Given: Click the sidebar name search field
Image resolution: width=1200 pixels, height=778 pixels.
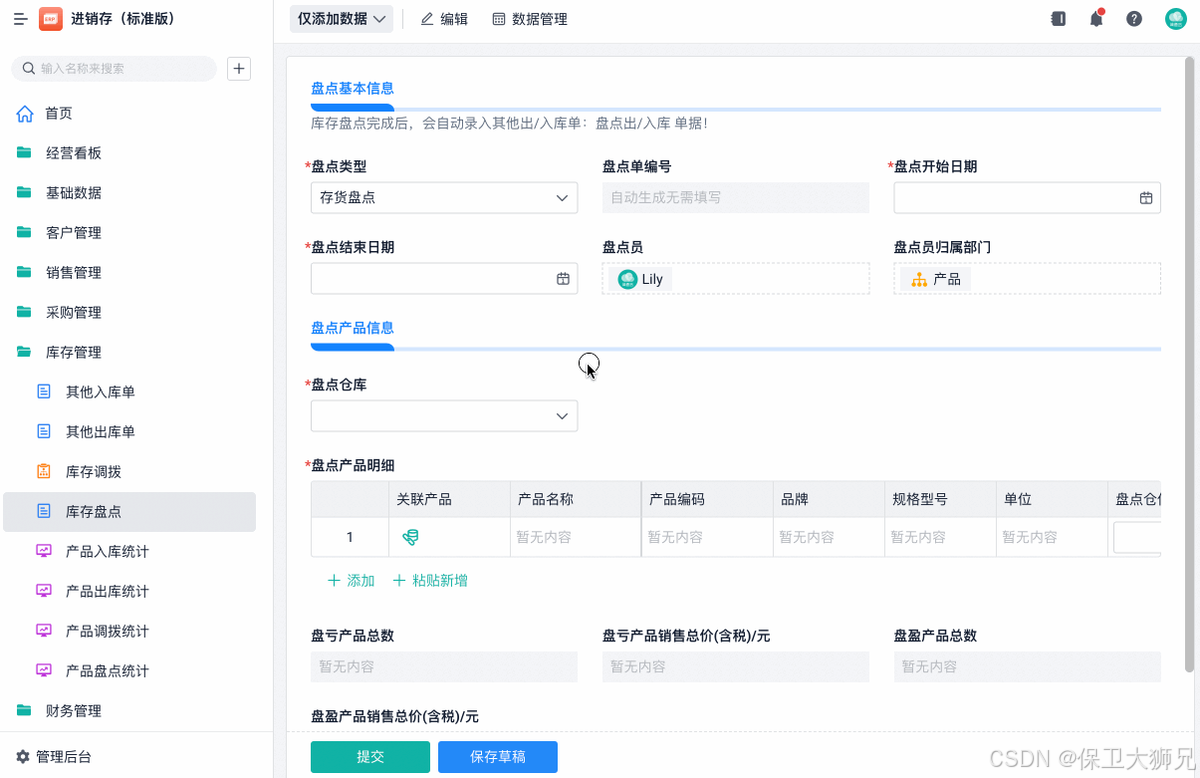Looking at the screenshot, I should tap(114, 69).
